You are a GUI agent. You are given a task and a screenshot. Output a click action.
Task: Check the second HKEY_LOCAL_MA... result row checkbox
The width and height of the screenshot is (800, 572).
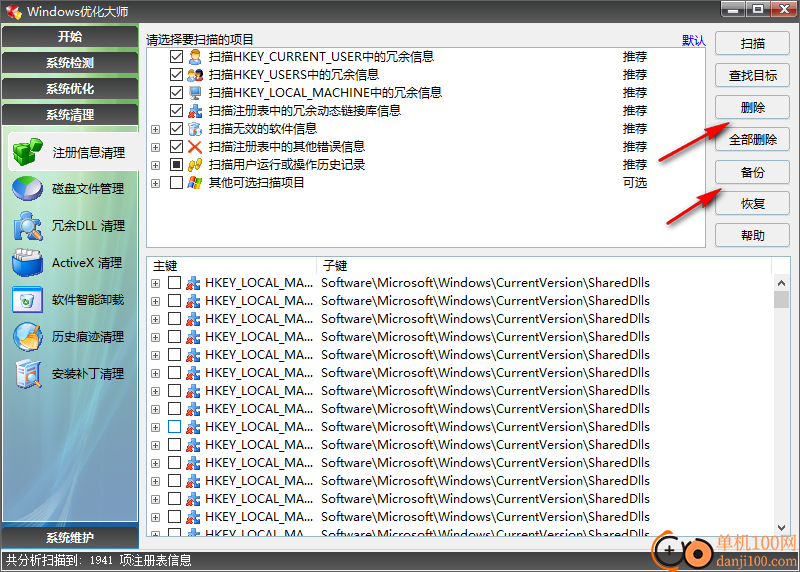(x=174, y=301)
